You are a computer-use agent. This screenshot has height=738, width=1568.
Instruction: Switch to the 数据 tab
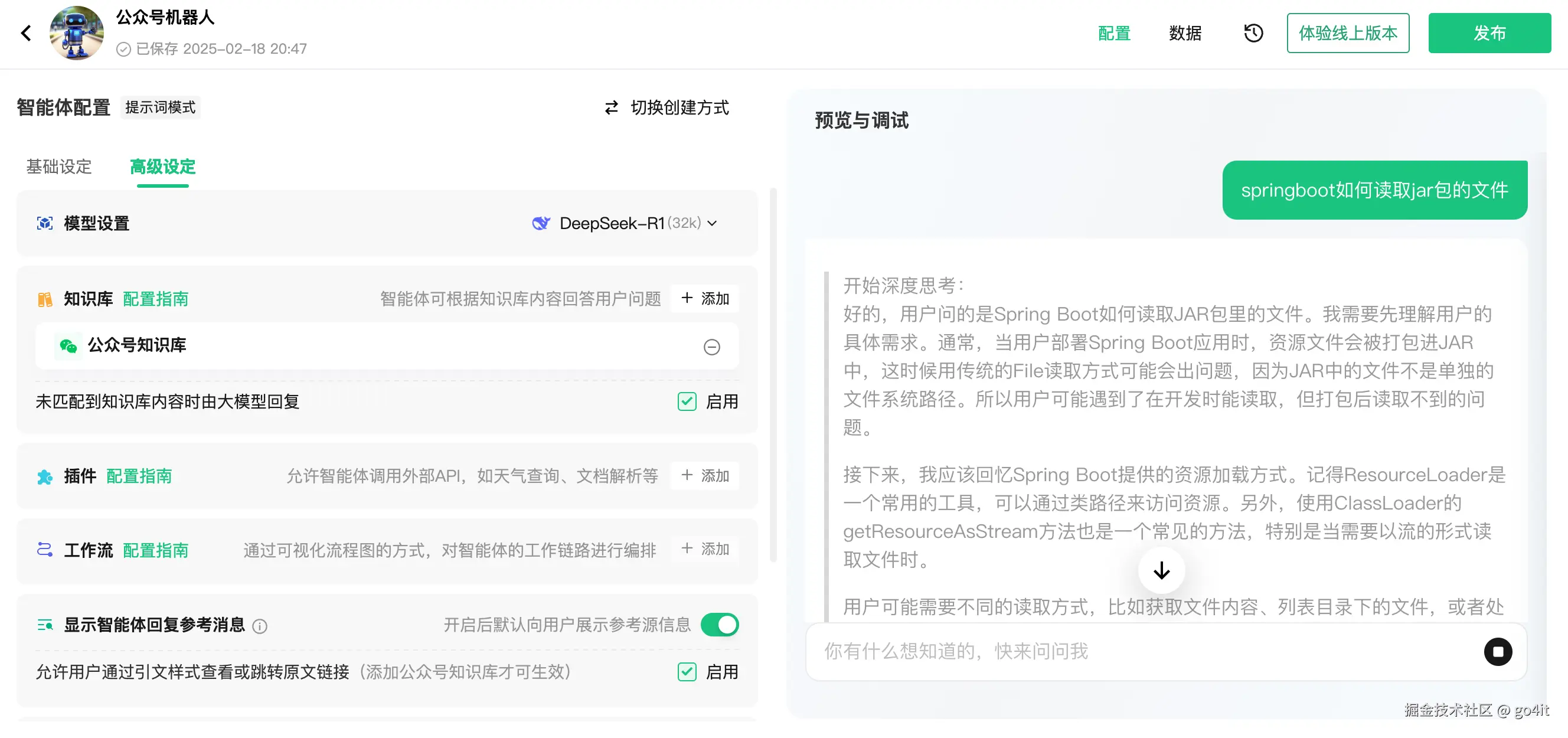tap(1184, 33)
